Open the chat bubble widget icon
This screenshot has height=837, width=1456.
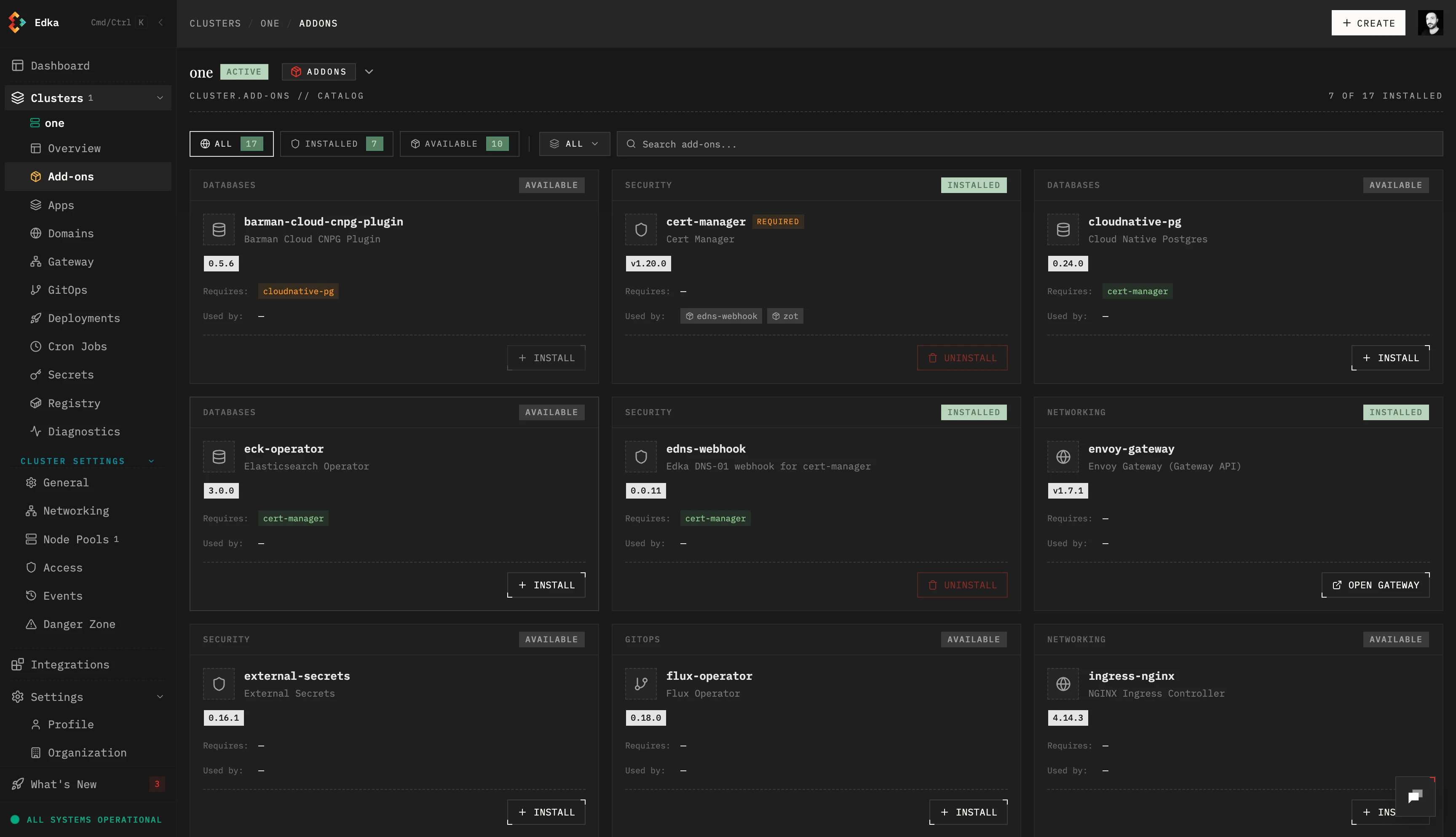click(x=1415, y=796)
